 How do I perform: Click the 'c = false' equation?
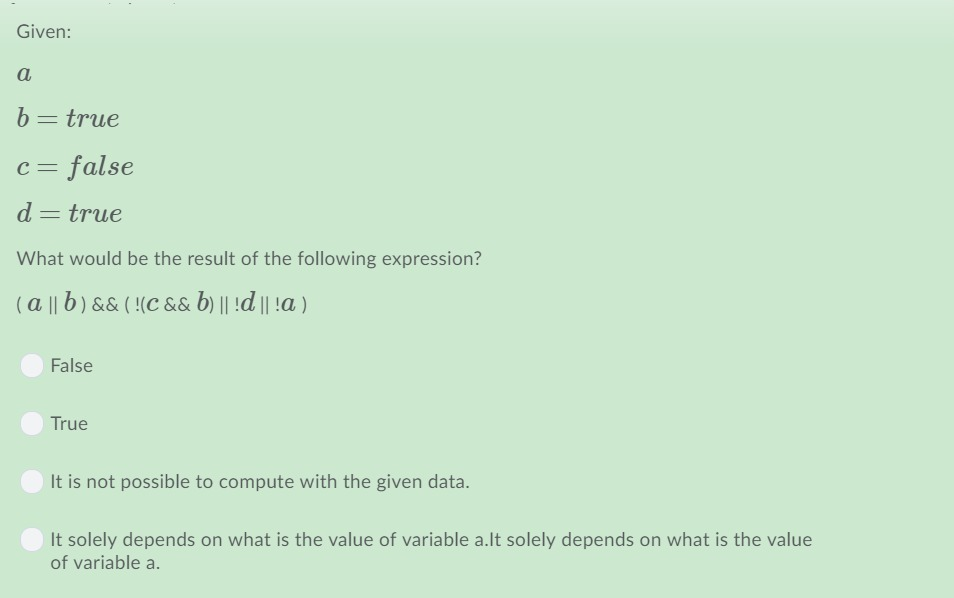(x=76, y=165)
